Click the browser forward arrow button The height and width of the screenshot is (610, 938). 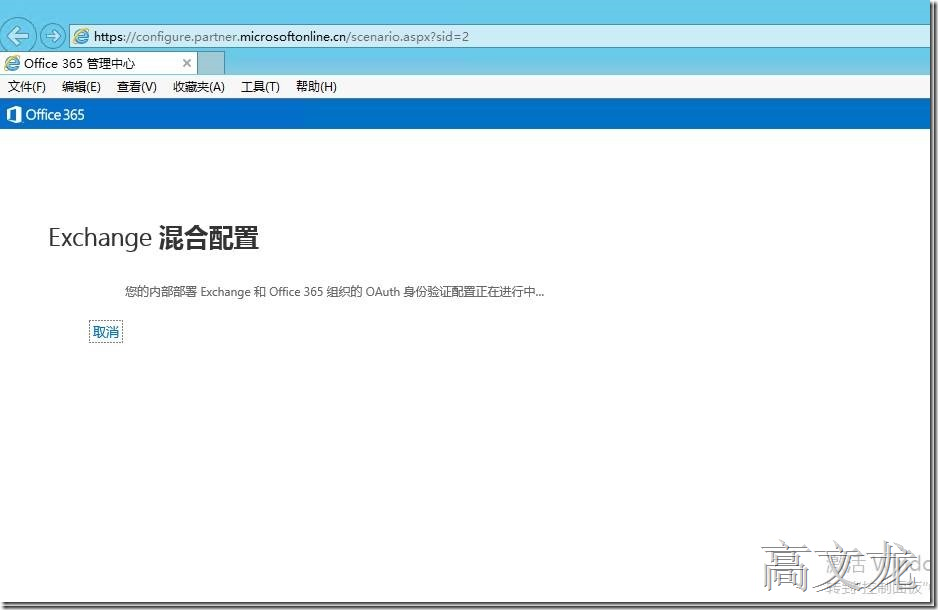53,36
